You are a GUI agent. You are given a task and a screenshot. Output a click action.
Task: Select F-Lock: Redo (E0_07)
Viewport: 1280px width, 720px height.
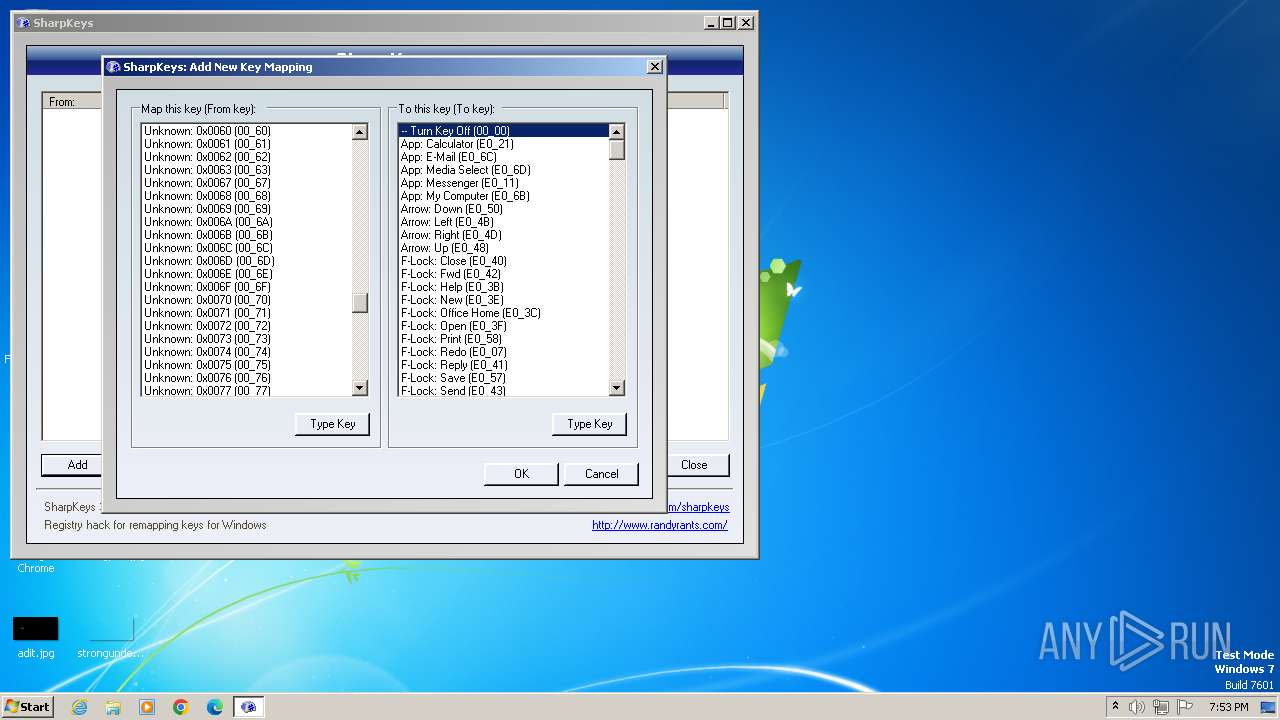[503, 352]
